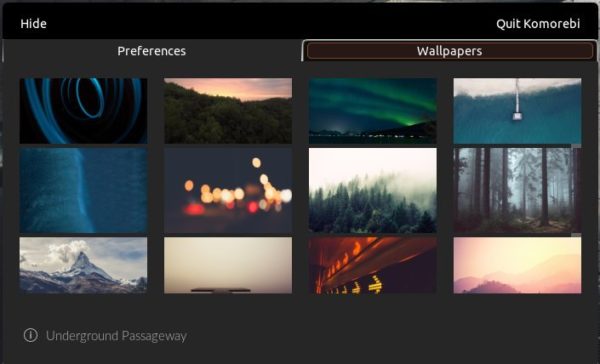
Task: Select the bokeh city lights wallpaper
Action: pyautogui.click(x=228, y=191)
